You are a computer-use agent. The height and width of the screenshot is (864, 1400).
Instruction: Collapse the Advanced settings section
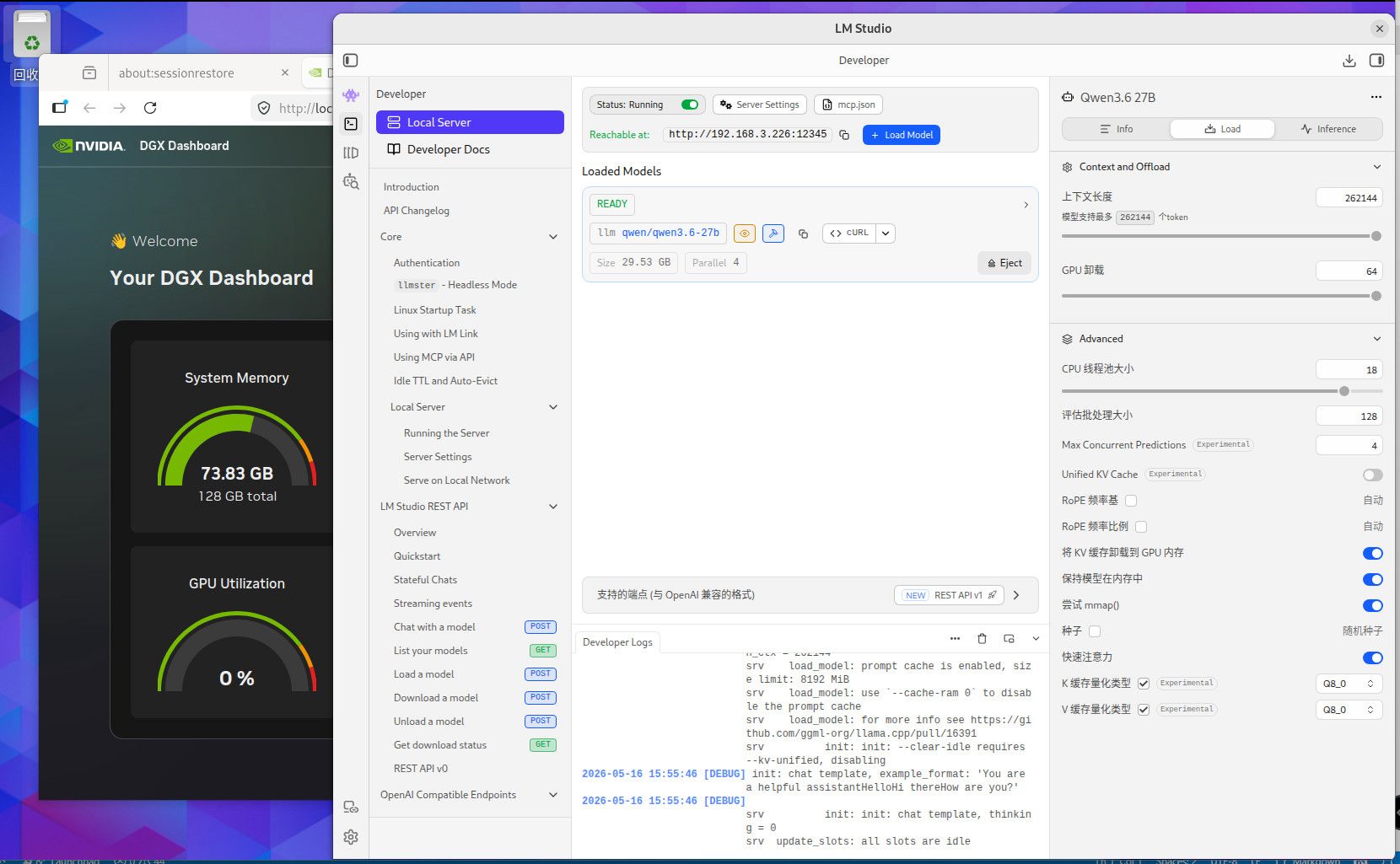point(1376,339)
